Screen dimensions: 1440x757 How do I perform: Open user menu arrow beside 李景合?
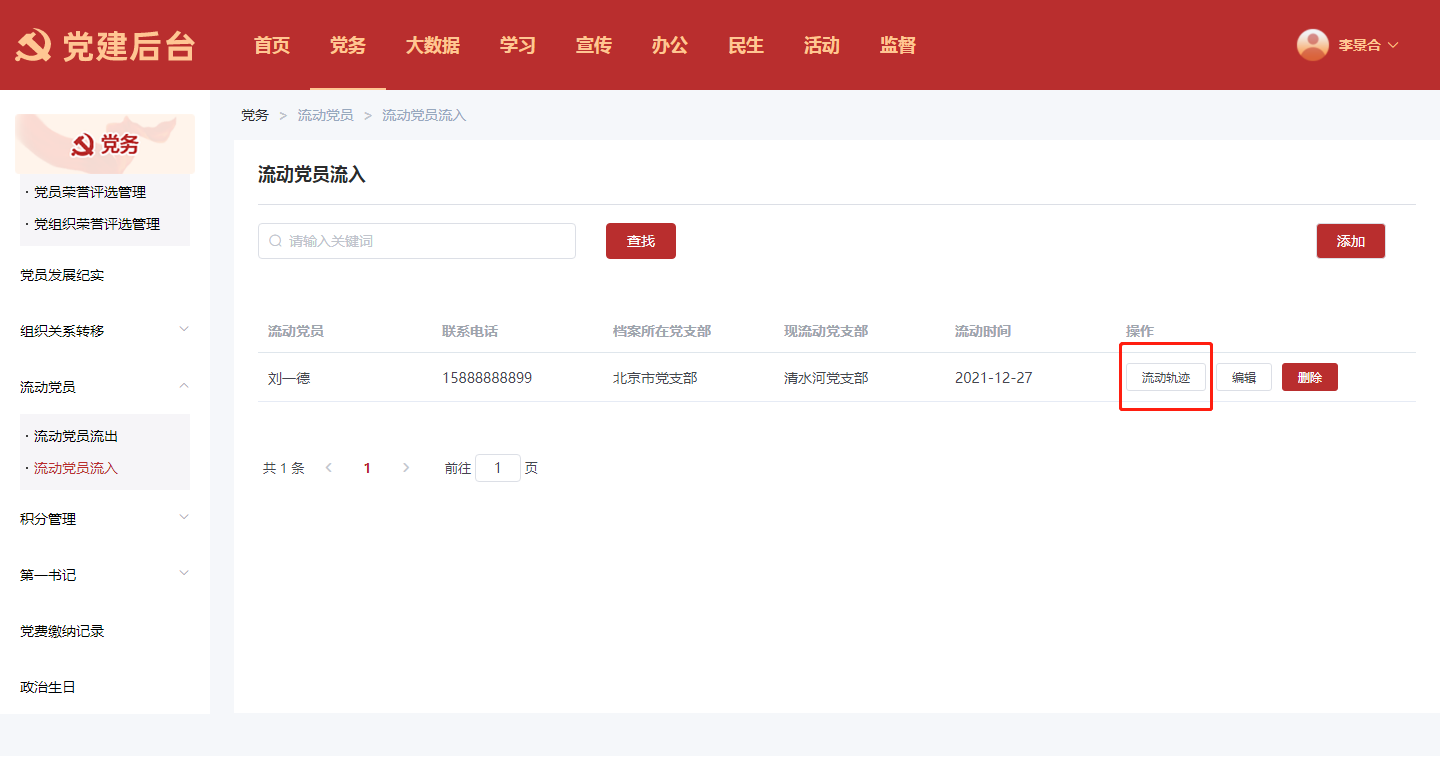coord(1393,45)
